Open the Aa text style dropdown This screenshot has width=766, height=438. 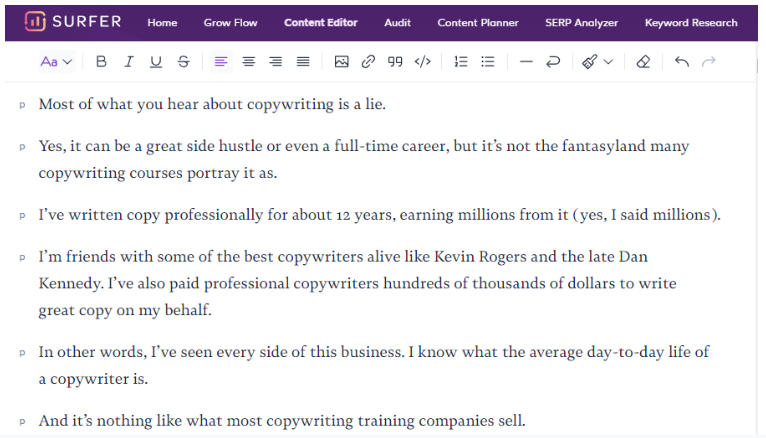(x=57, y=62)
